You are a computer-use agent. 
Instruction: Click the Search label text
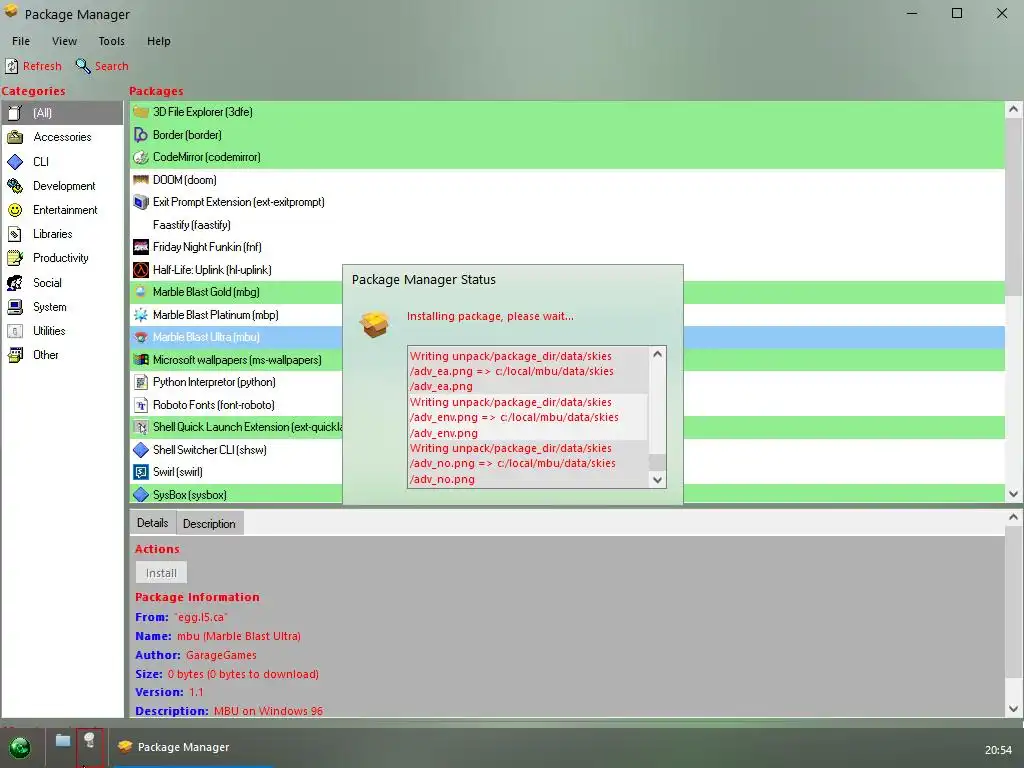(112, 66)
